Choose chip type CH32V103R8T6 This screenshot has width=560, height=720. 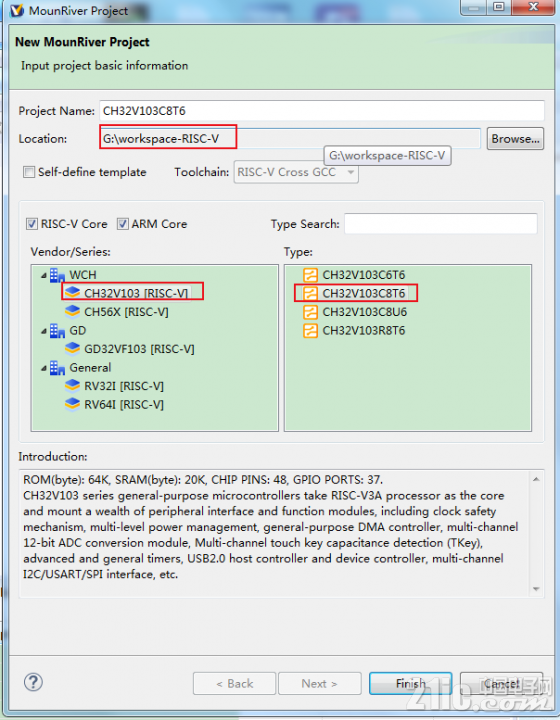pos(364,331)
